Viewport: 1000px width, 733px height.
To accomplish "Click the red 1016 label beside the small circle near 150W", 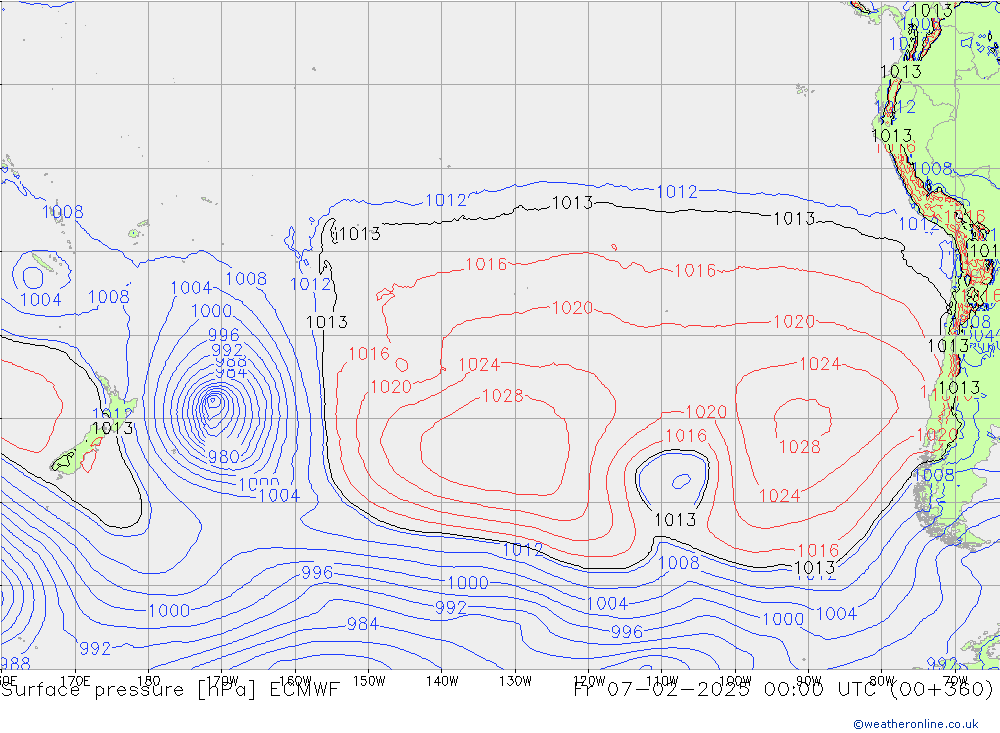I will click(369, 353).
